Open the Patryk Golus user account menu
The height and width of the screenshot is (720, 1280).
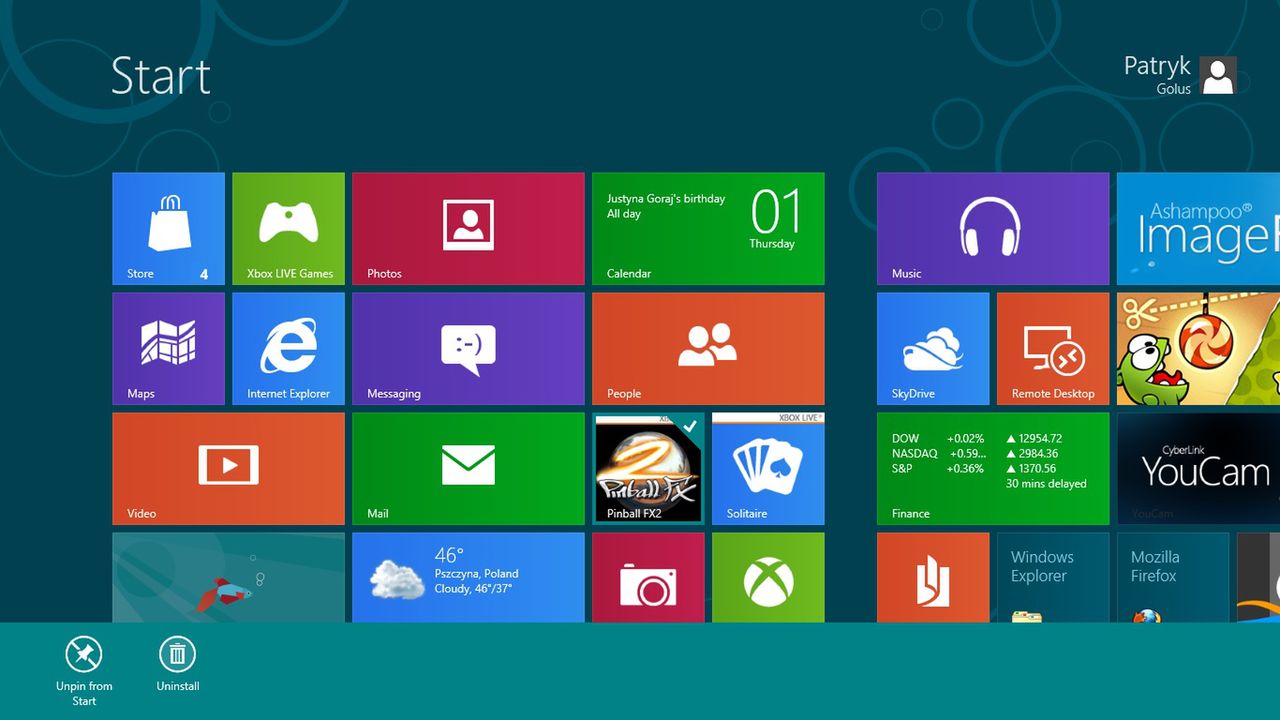click(x=1180, y=75)
